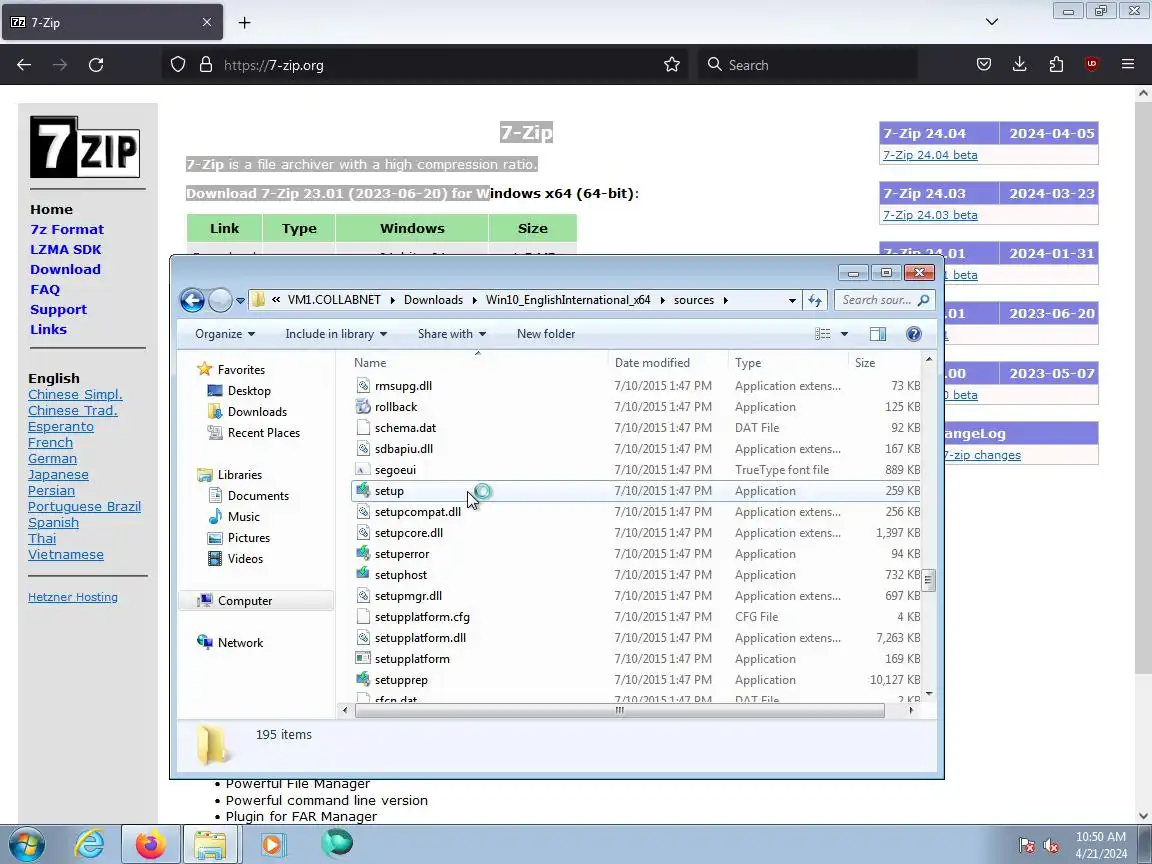Screen dimensions: 1152x864
Task: Open the Windows Start menu
Action: [26, 845]
